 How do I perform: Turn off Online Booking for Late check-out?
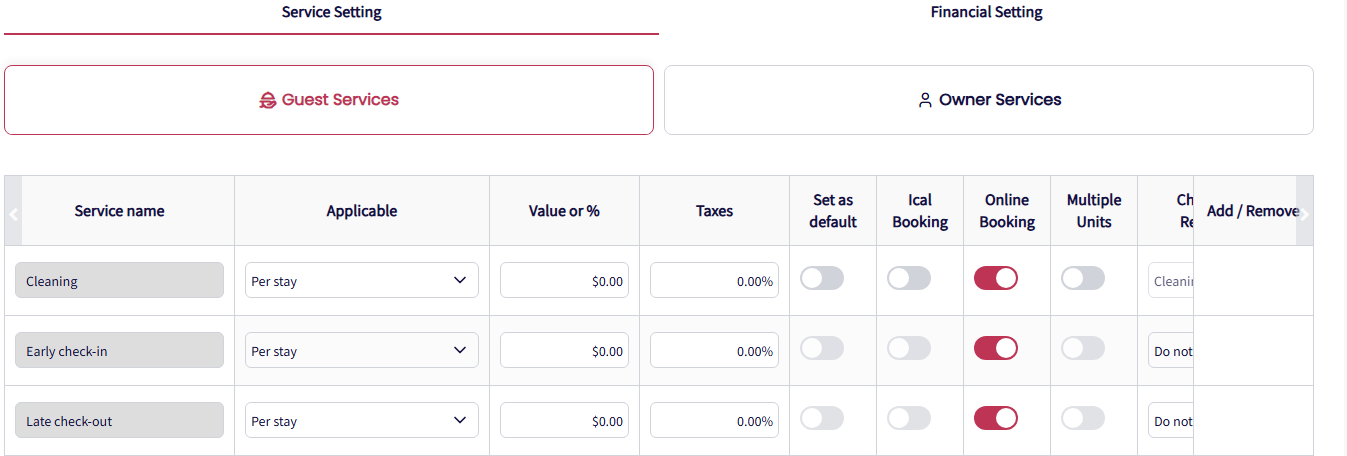pyautogui.click(x=995, y=418)
